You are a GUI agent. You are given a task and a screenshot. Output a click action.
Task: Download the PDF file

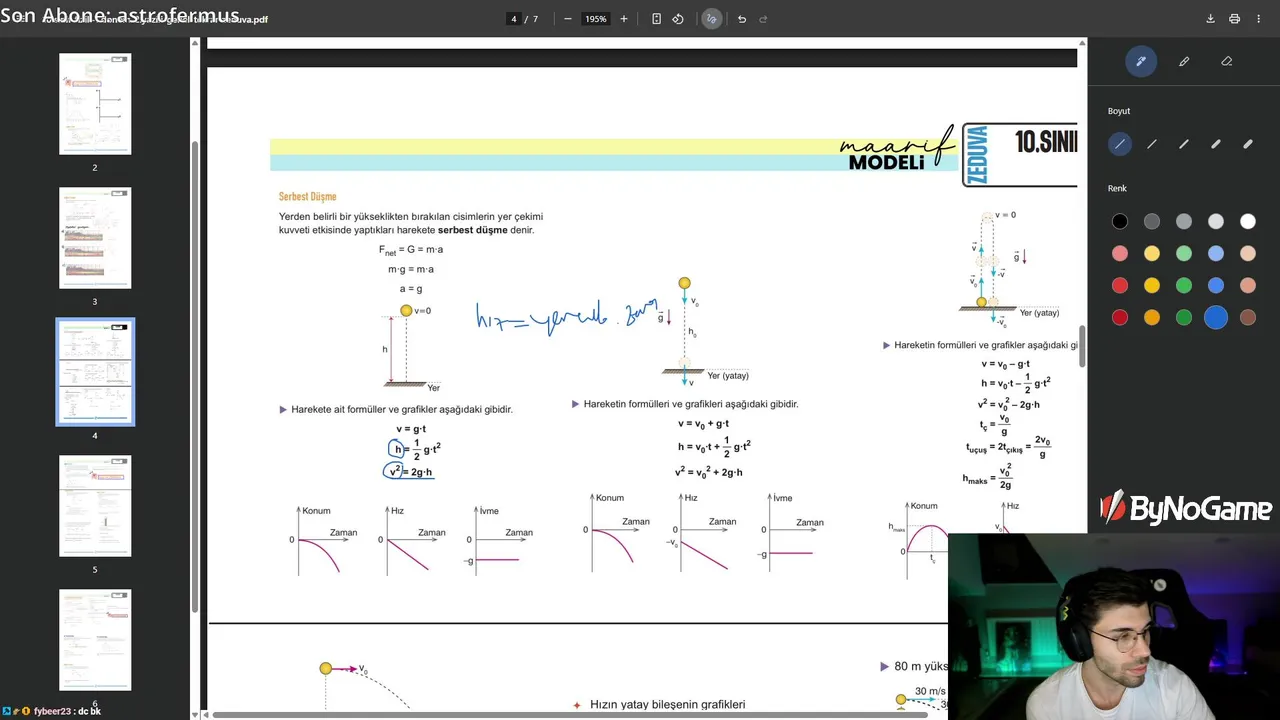click(1210, 19)
